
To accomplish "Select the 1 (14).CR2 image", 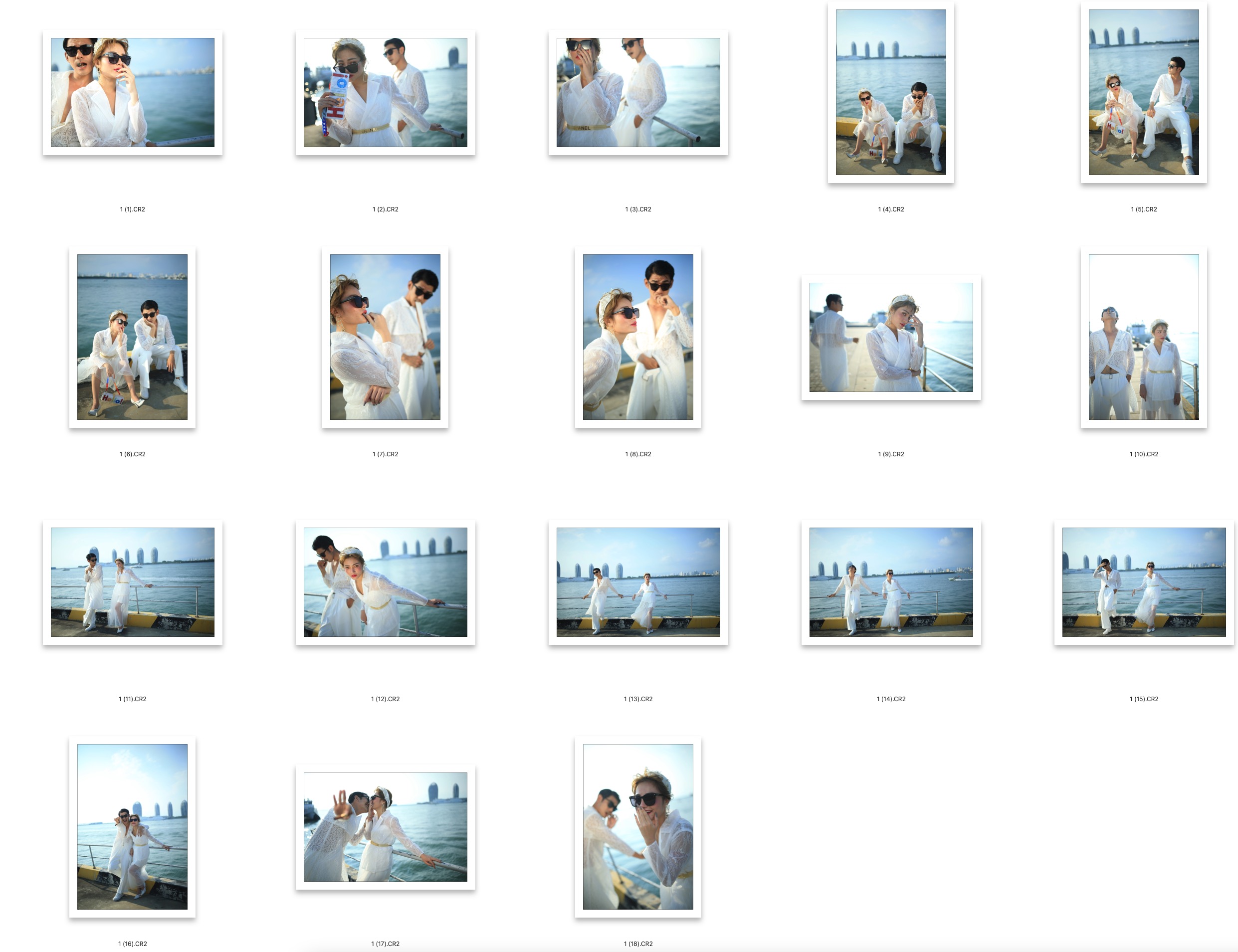I will point(890,582).
